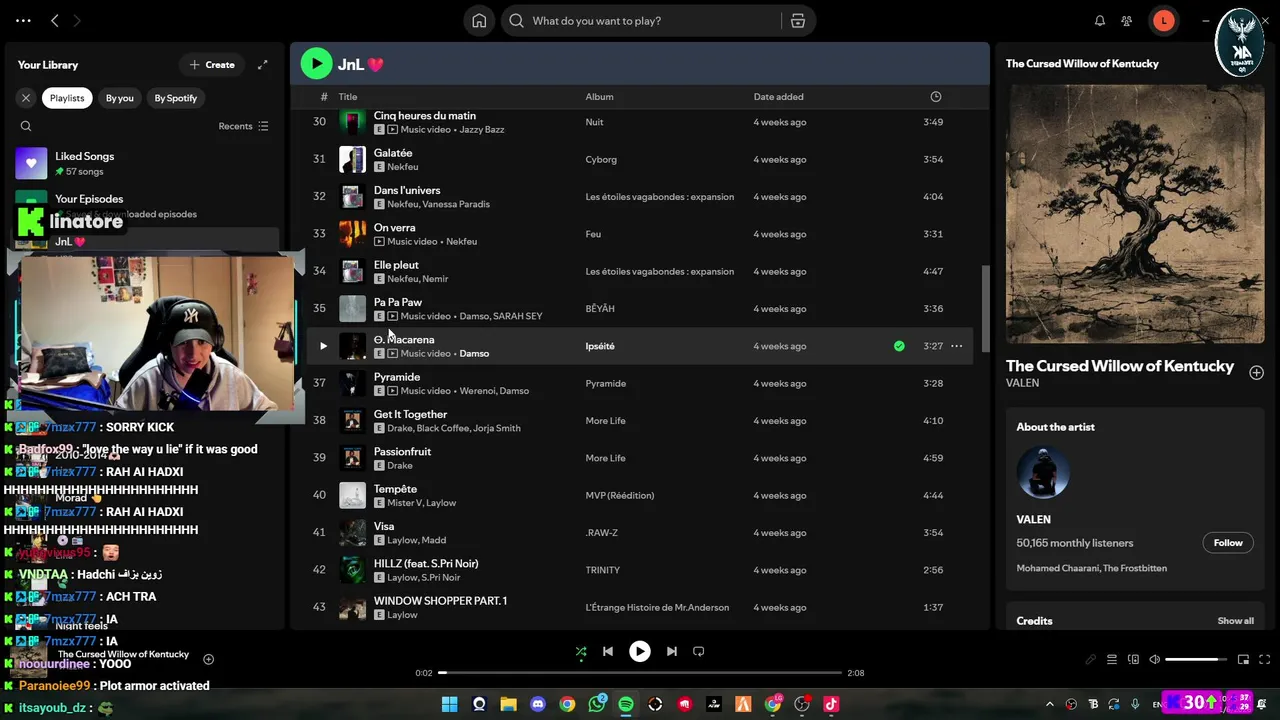Sort by Date added column header
This screenshot has width=1280, height=720.
coord(778,97)
